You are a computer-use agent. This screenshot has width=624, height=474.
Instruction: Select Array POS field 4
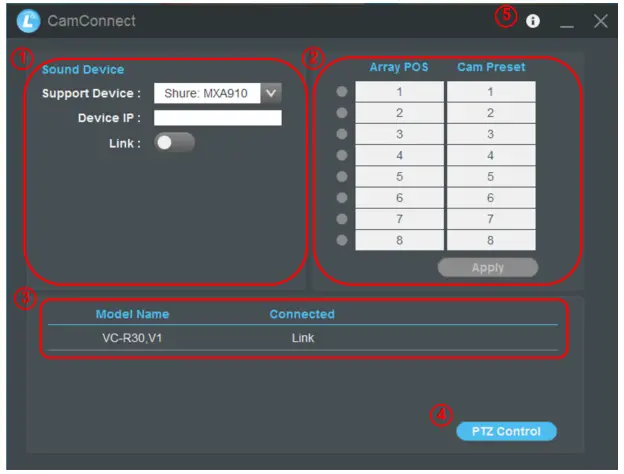399,155
